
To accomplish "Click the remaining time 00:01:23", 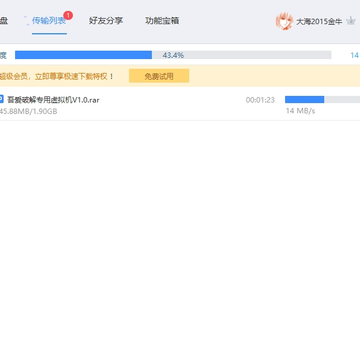I will 260,100.
